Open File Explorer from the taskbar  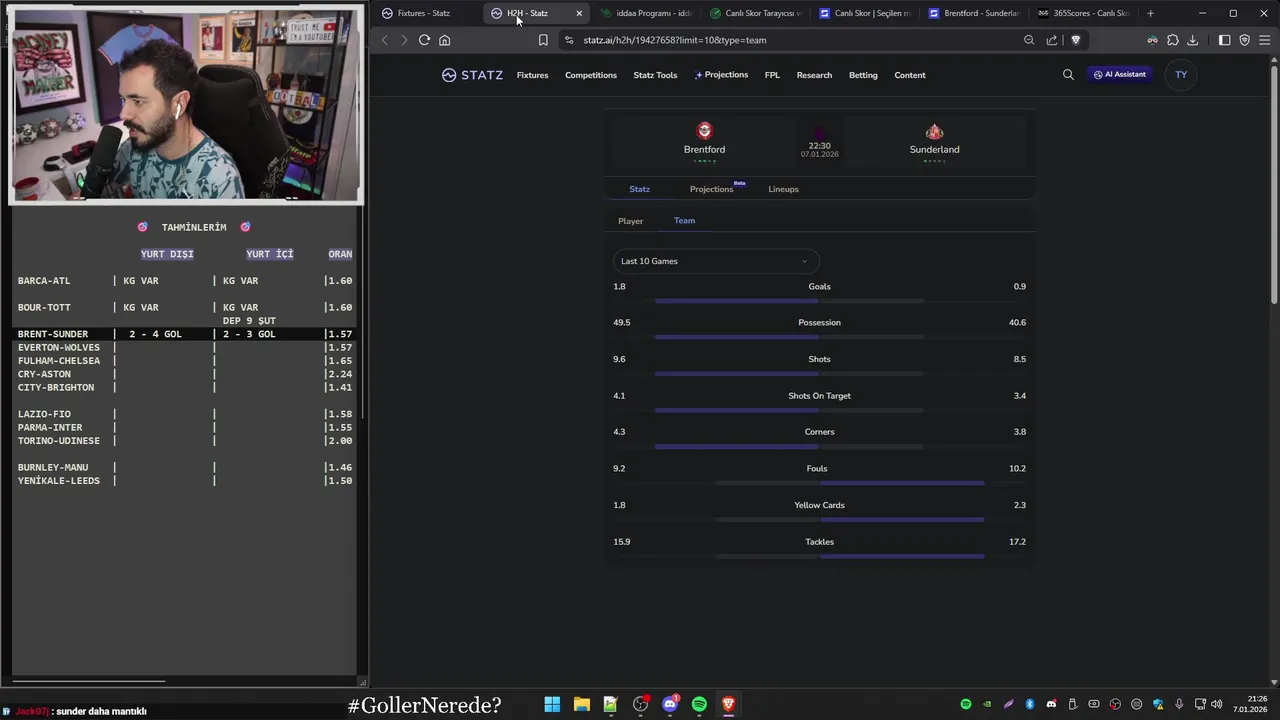(x=581, y=704)
